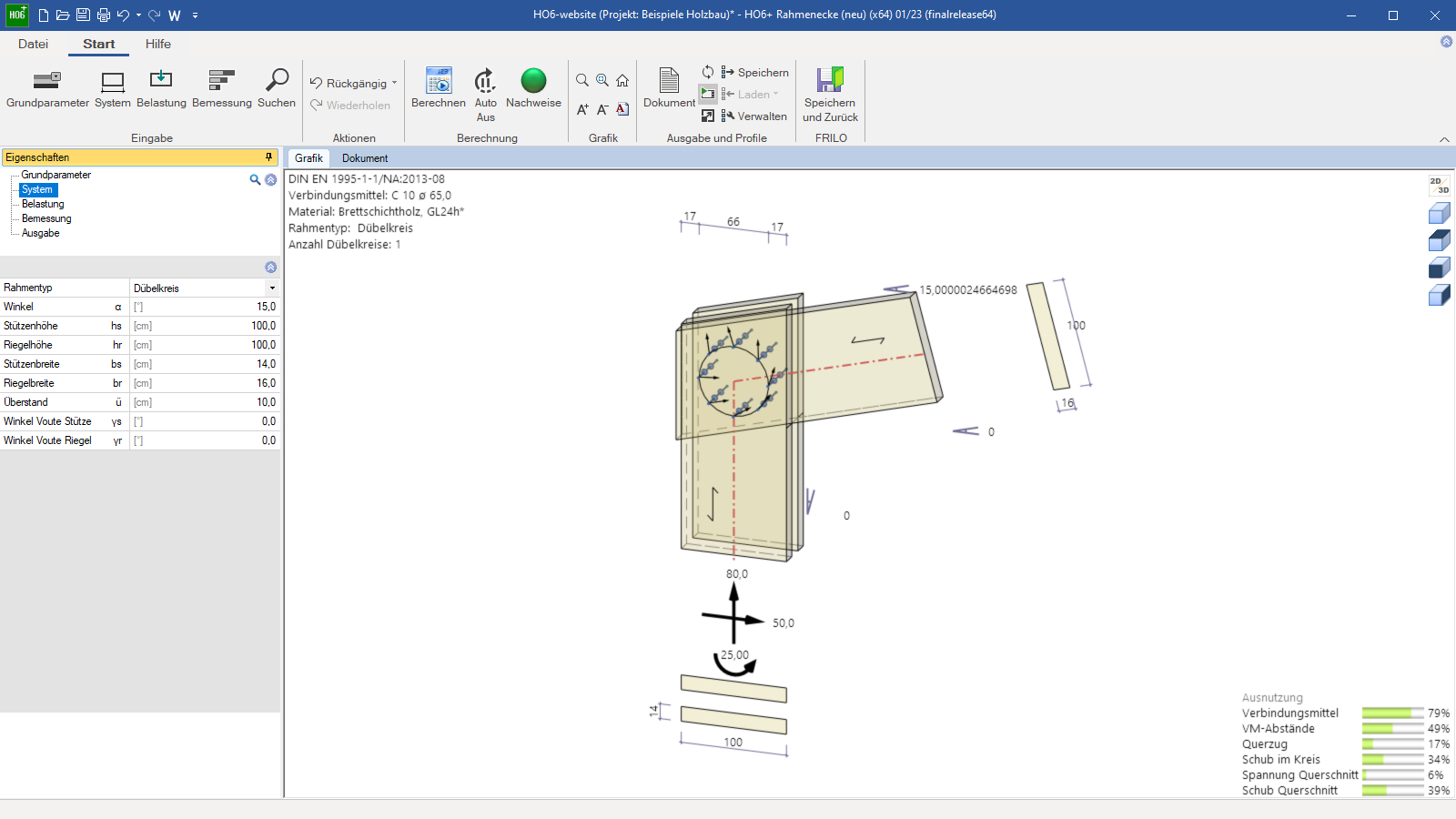The image size is (1456, 819).
Task: Click Speichern in Ausgabe und Profile
Action: click(754, 72)
